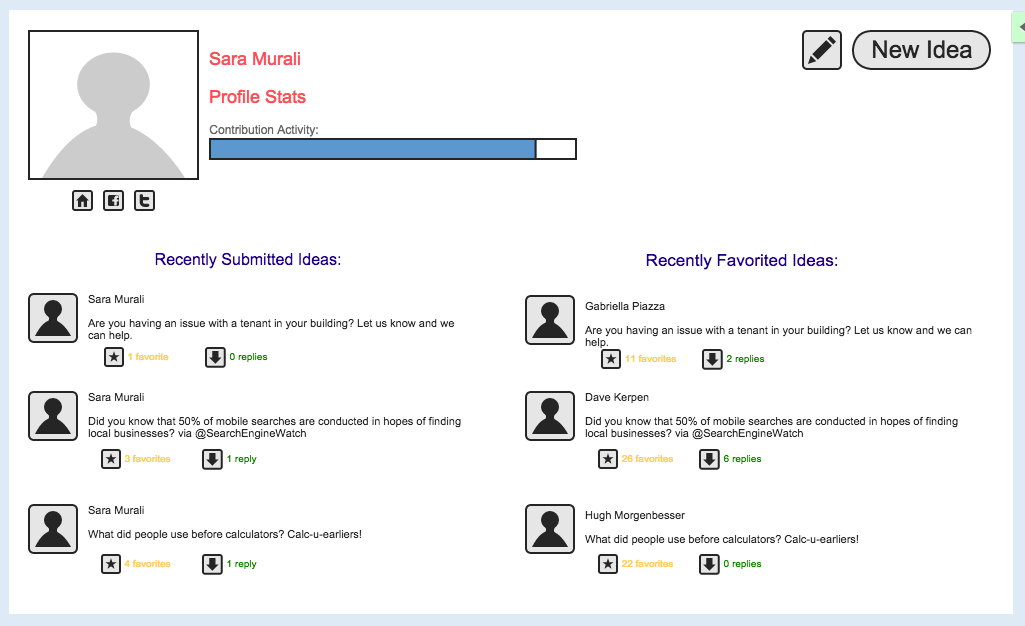
Task: Click avatar beside Sara's submitted mobile searches idea
Action: pos(53,416)
